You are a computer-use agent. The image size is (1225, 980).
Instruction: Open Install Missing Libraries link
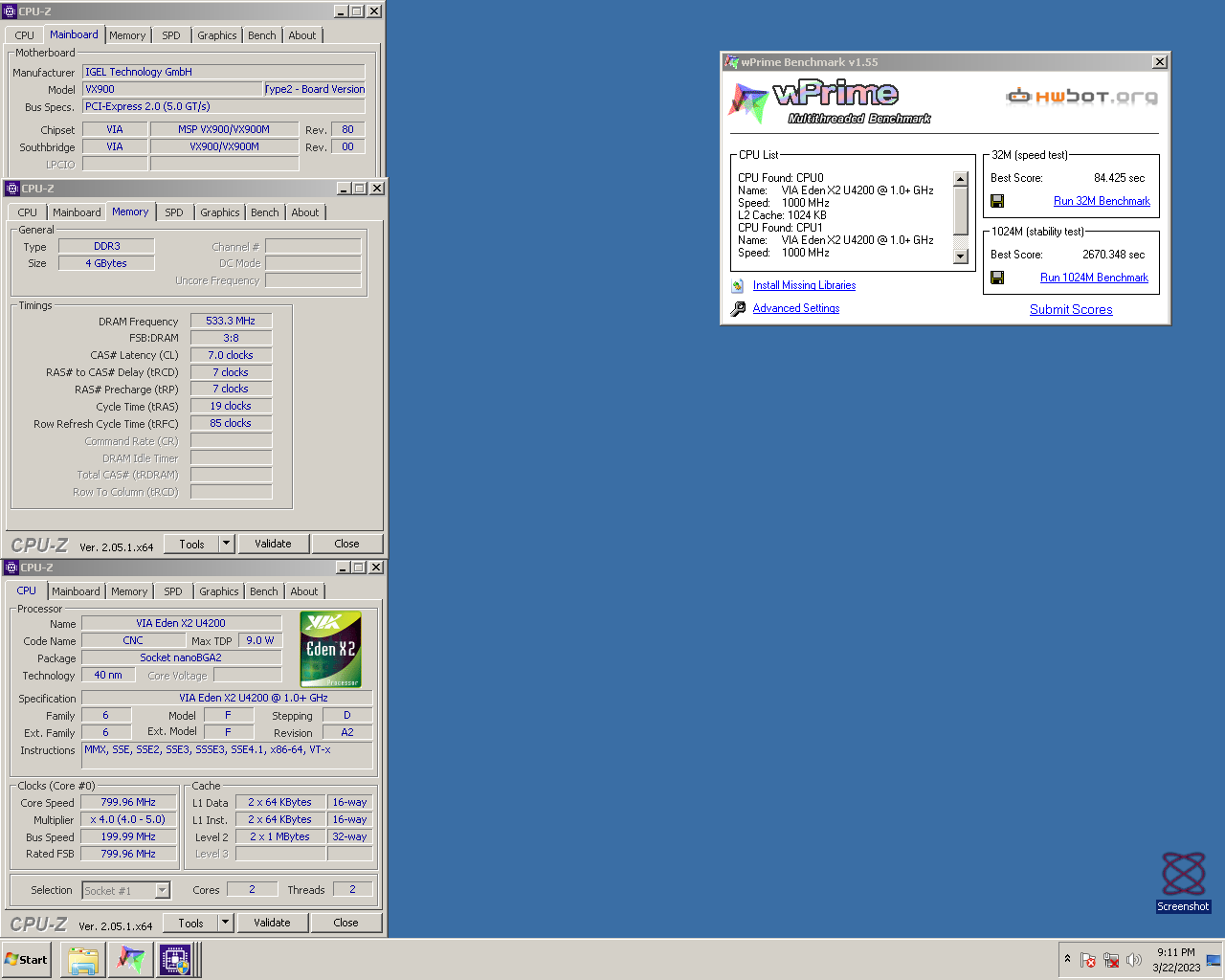(x=804, y=285)
